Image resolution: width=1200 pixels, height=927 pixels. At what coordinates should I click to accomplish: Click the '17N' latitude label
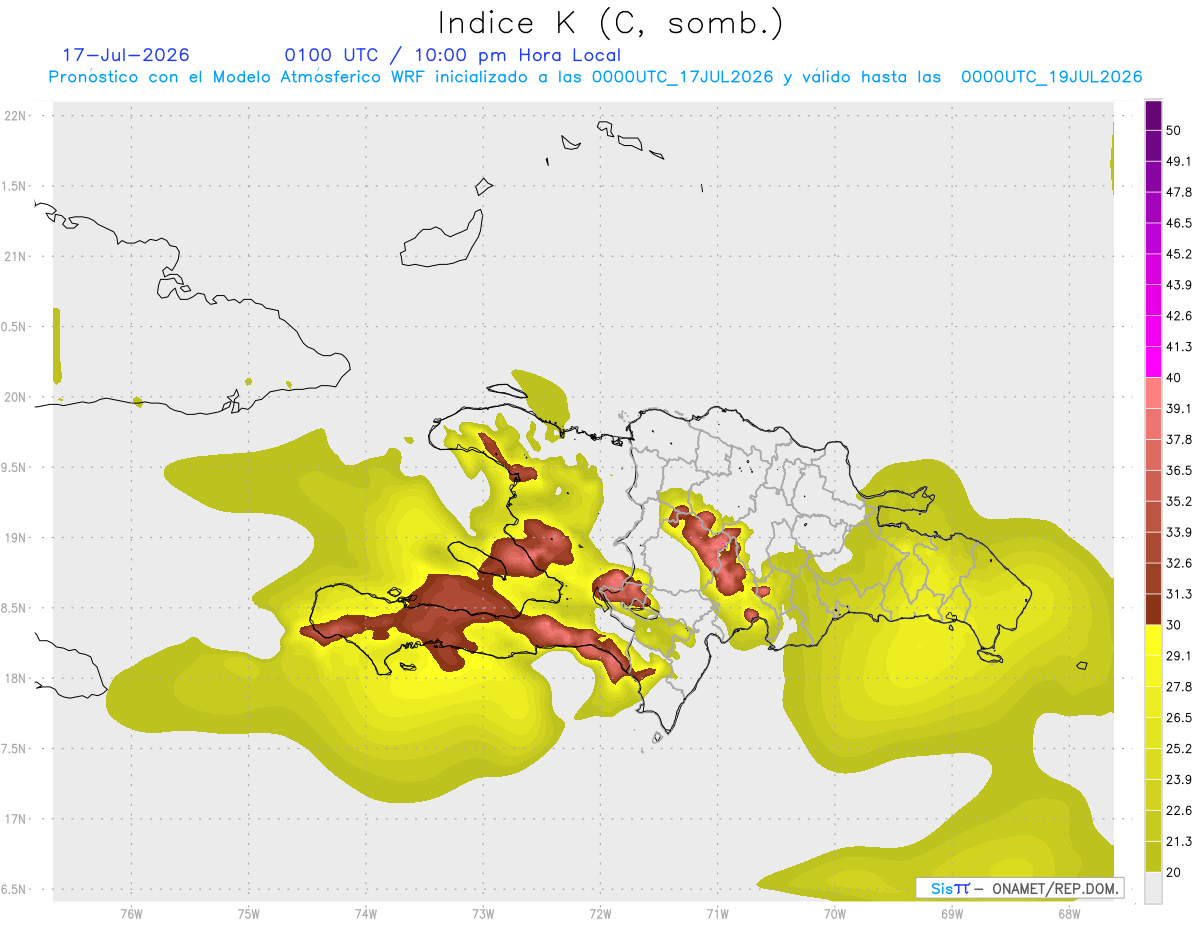[15, 819]
